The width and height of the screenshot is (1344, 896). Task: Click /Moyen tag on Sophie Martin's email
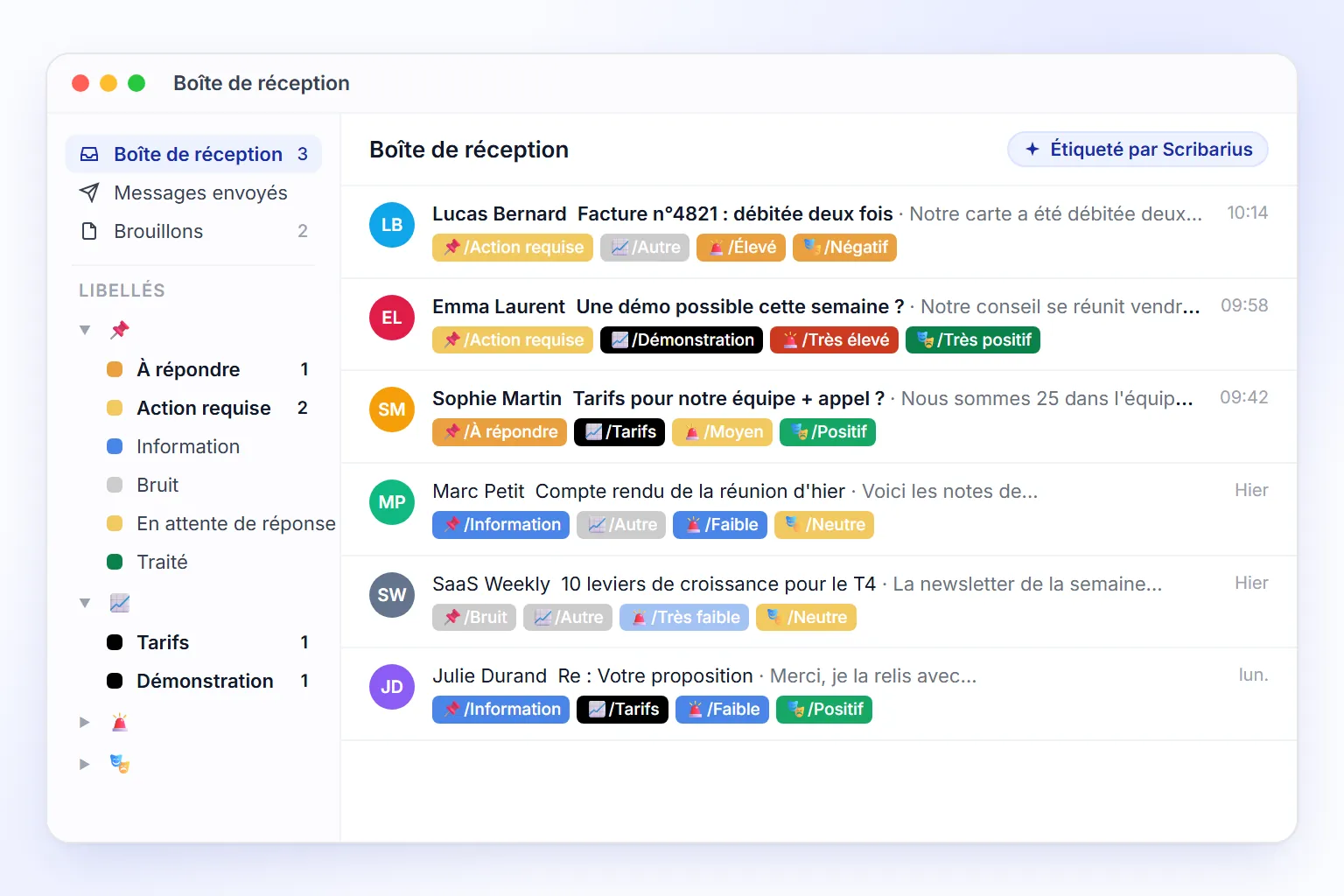722,432
